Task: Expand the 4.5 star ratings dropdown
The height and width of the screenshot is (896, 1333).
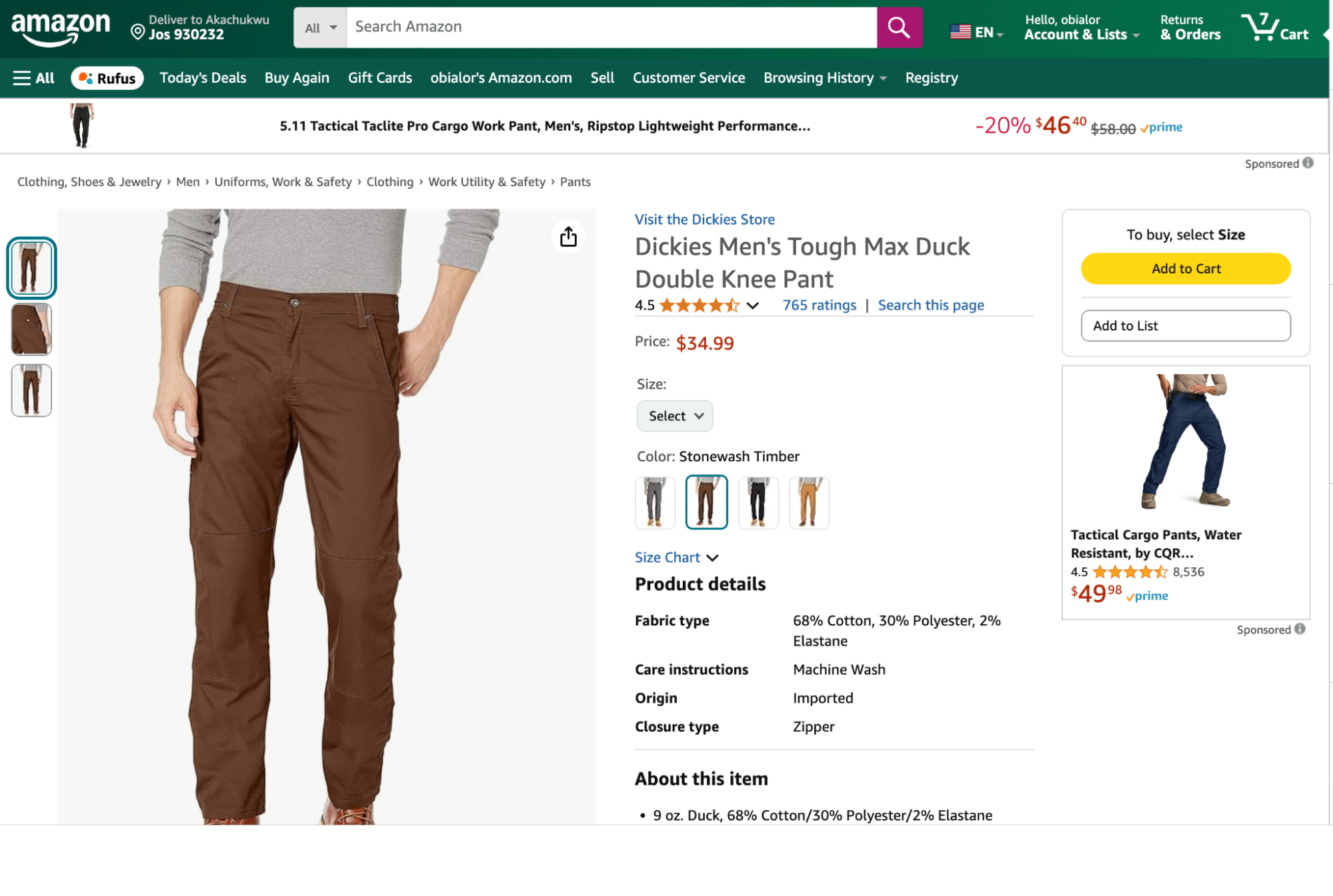Action: [753, 305]
